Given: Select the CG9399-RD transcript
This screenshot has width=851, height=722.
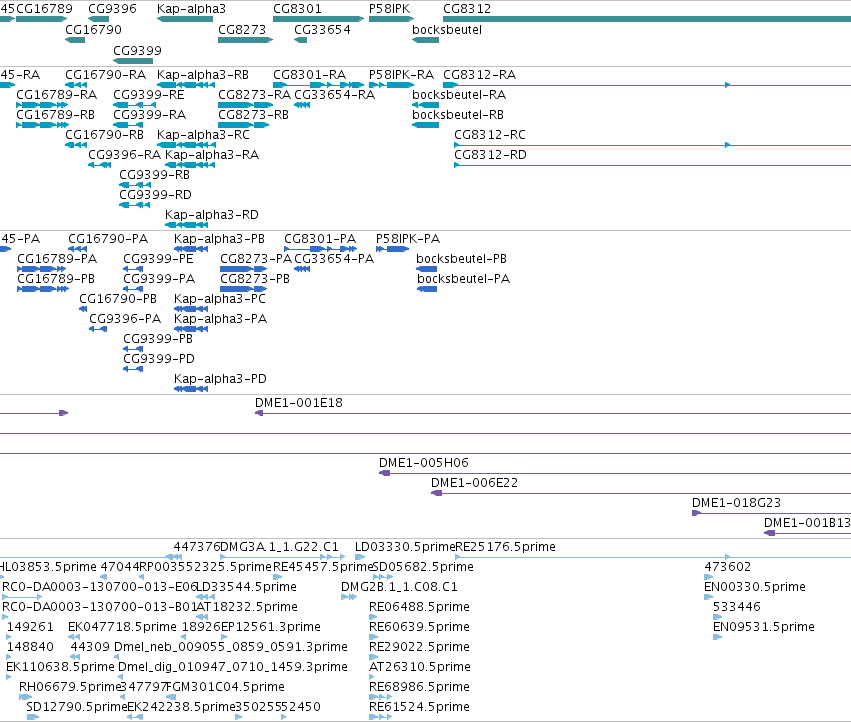Looking at the screenshot, I should point(135,205).
